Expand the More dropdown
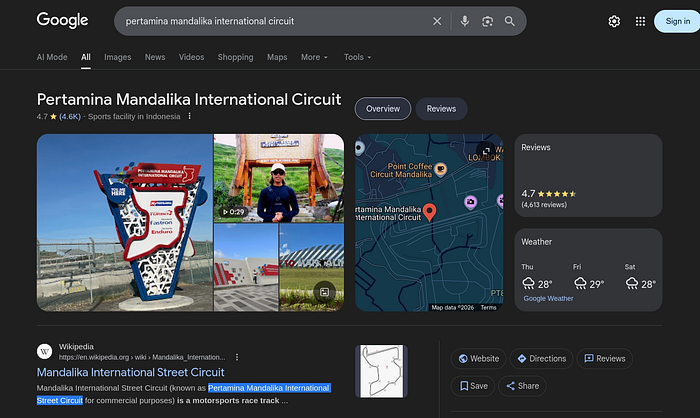Viewport: 700px width, 418px height. tap(314, 57)
